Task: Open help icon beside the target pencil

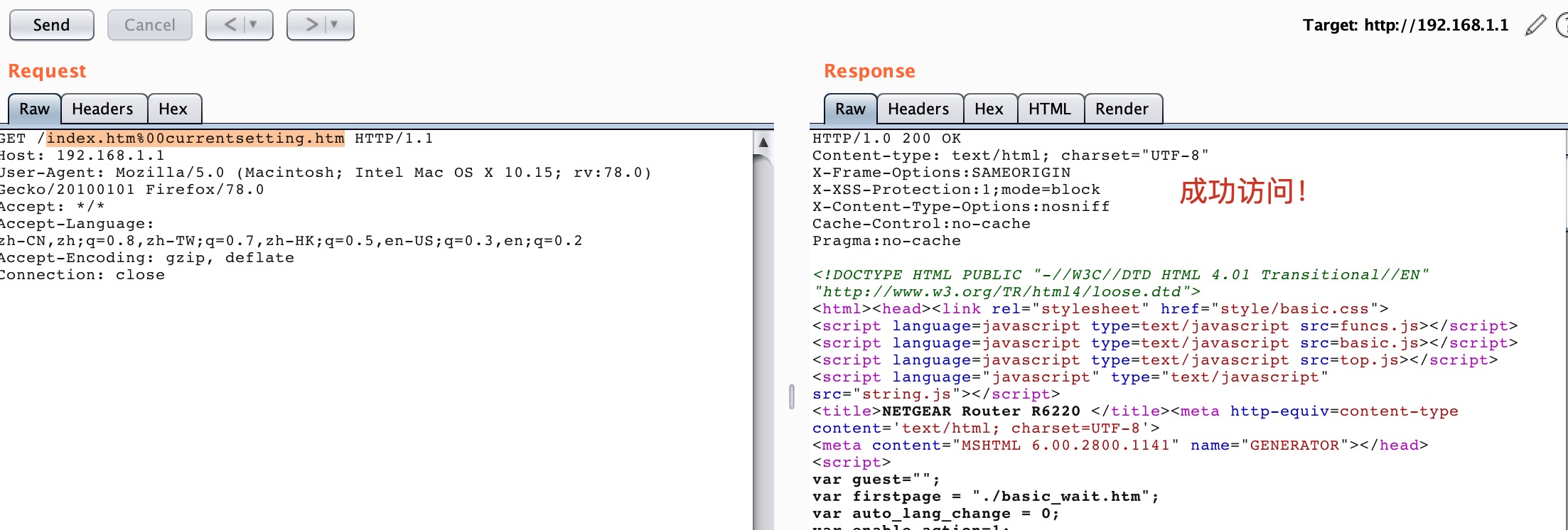Action: pos(1562,25)
